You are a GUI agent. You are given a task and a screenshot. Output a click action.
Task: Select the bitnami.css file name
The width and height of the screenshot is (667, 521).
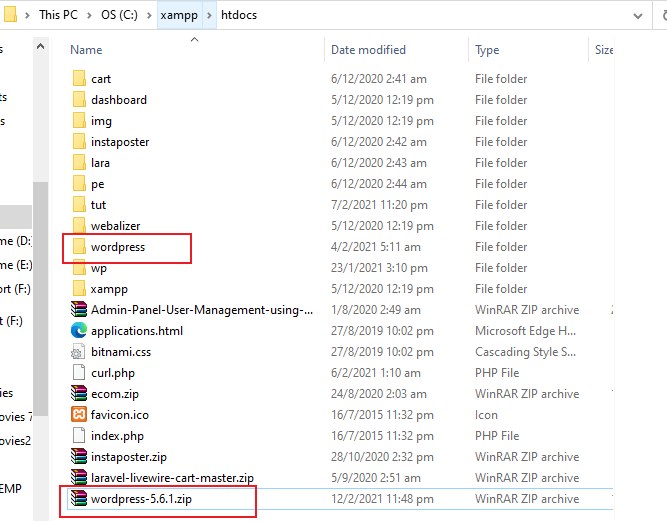[121, 352]
